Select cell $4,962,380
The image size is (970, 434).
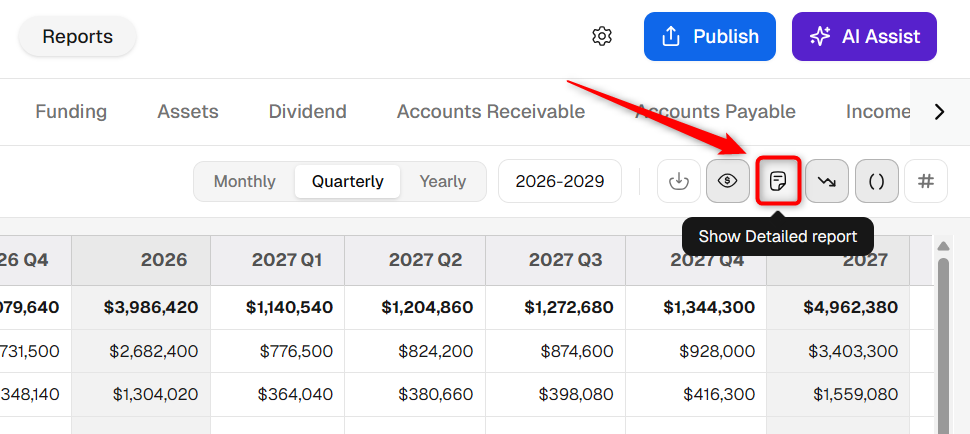point(838,307)
